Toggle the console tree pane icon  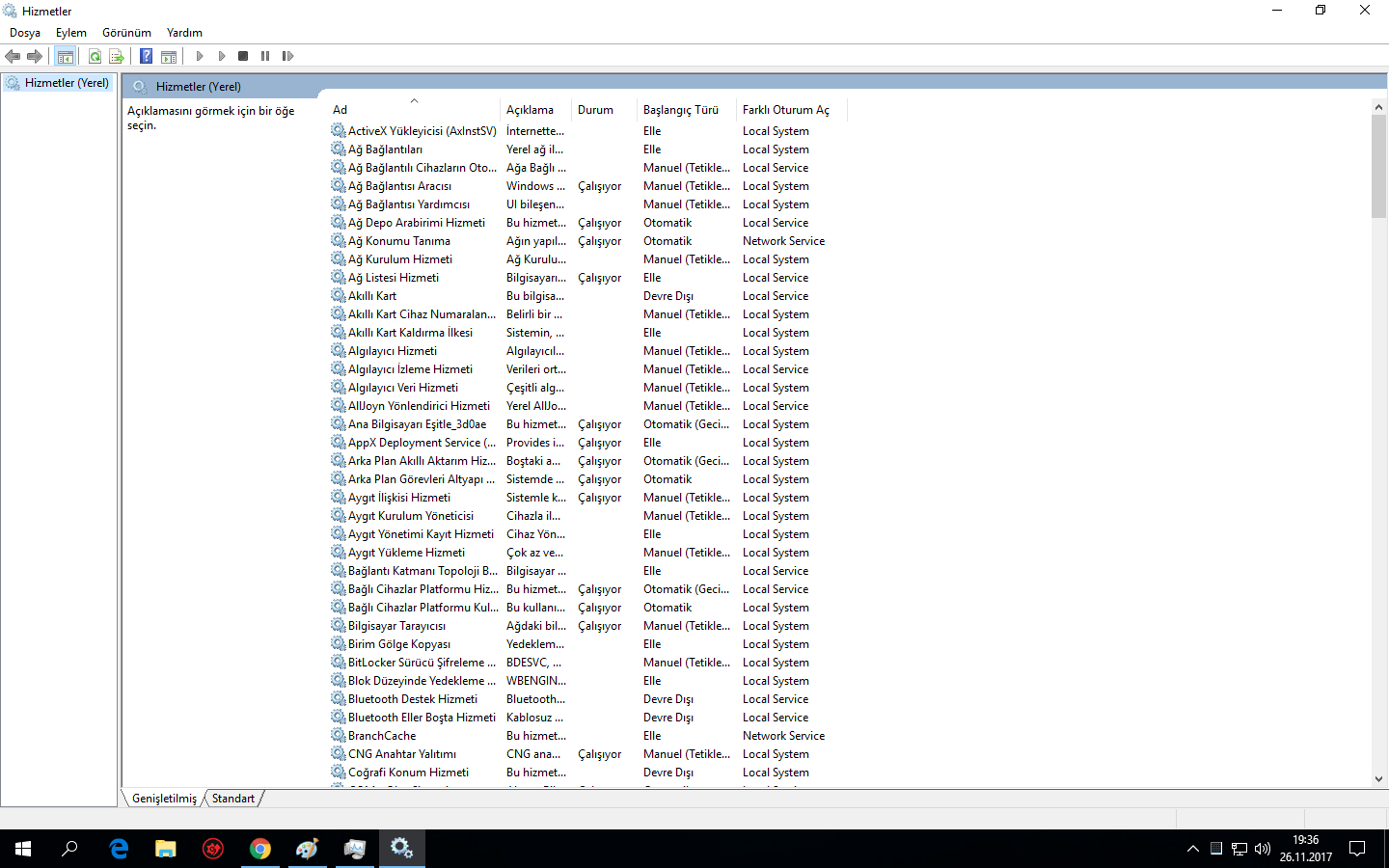pyautogui.click(x=66, y=56)
